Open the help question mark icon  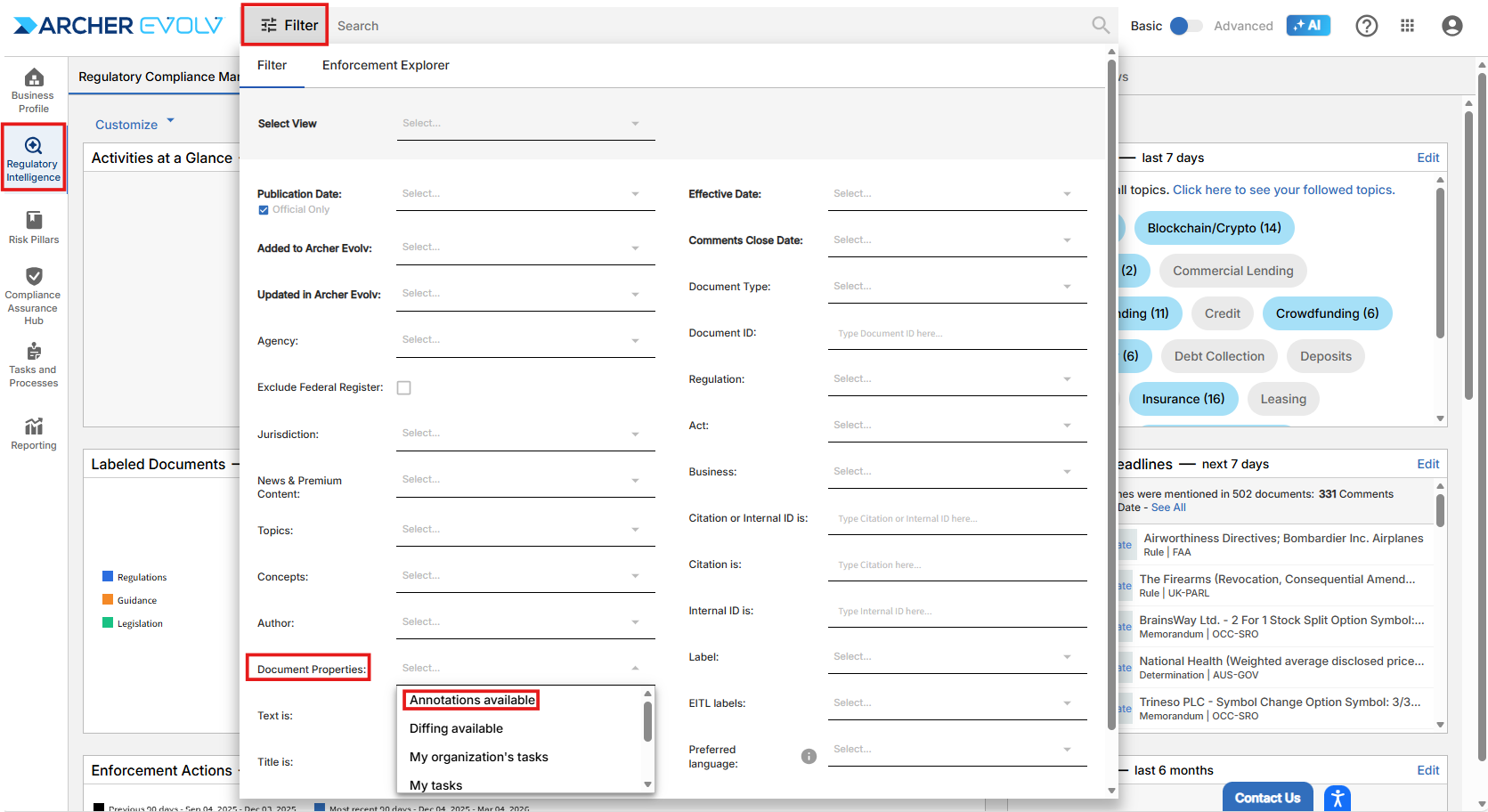click(x=1366, y=26)
